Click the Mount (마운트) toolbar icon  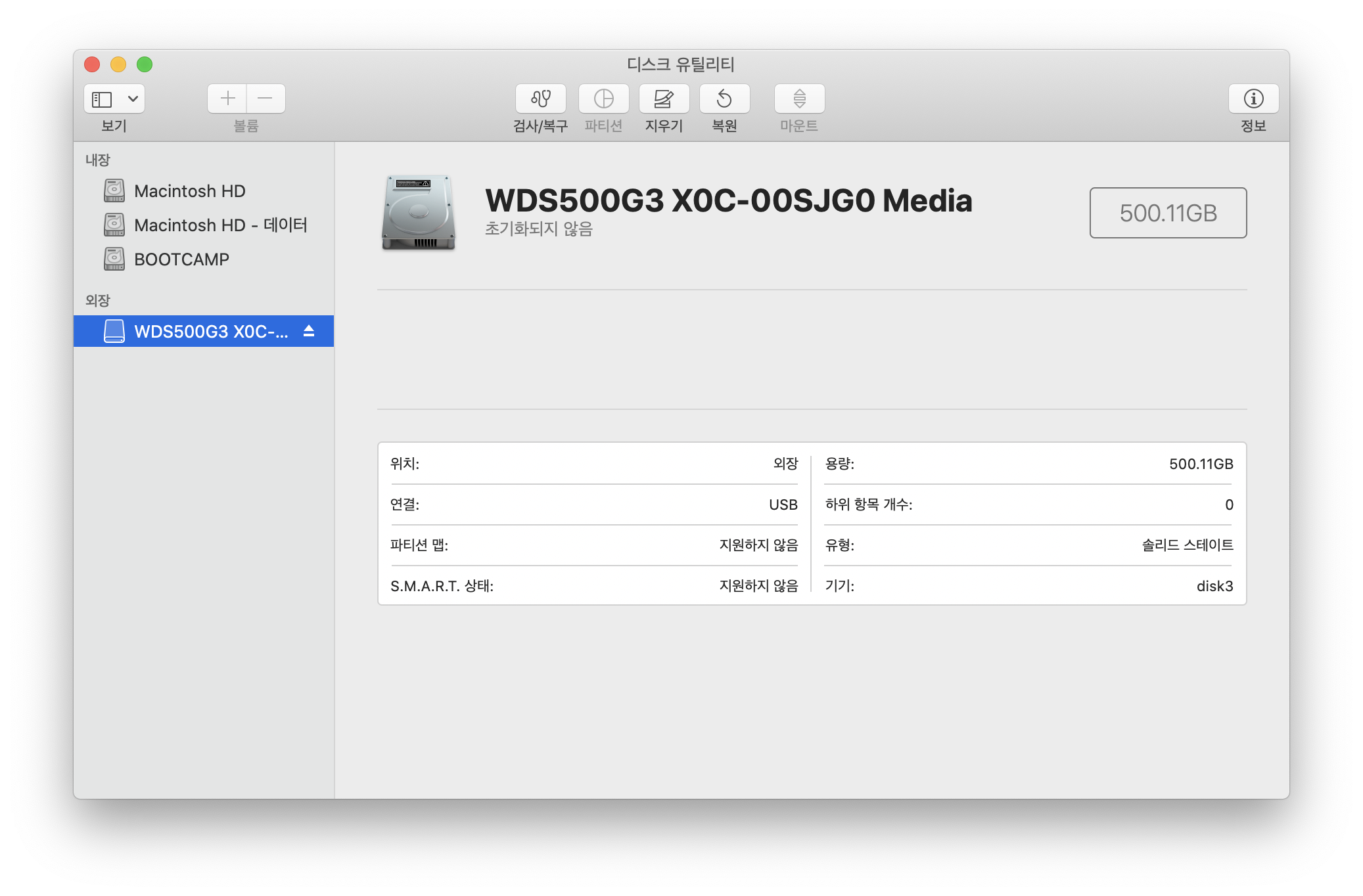pos(799,99)
